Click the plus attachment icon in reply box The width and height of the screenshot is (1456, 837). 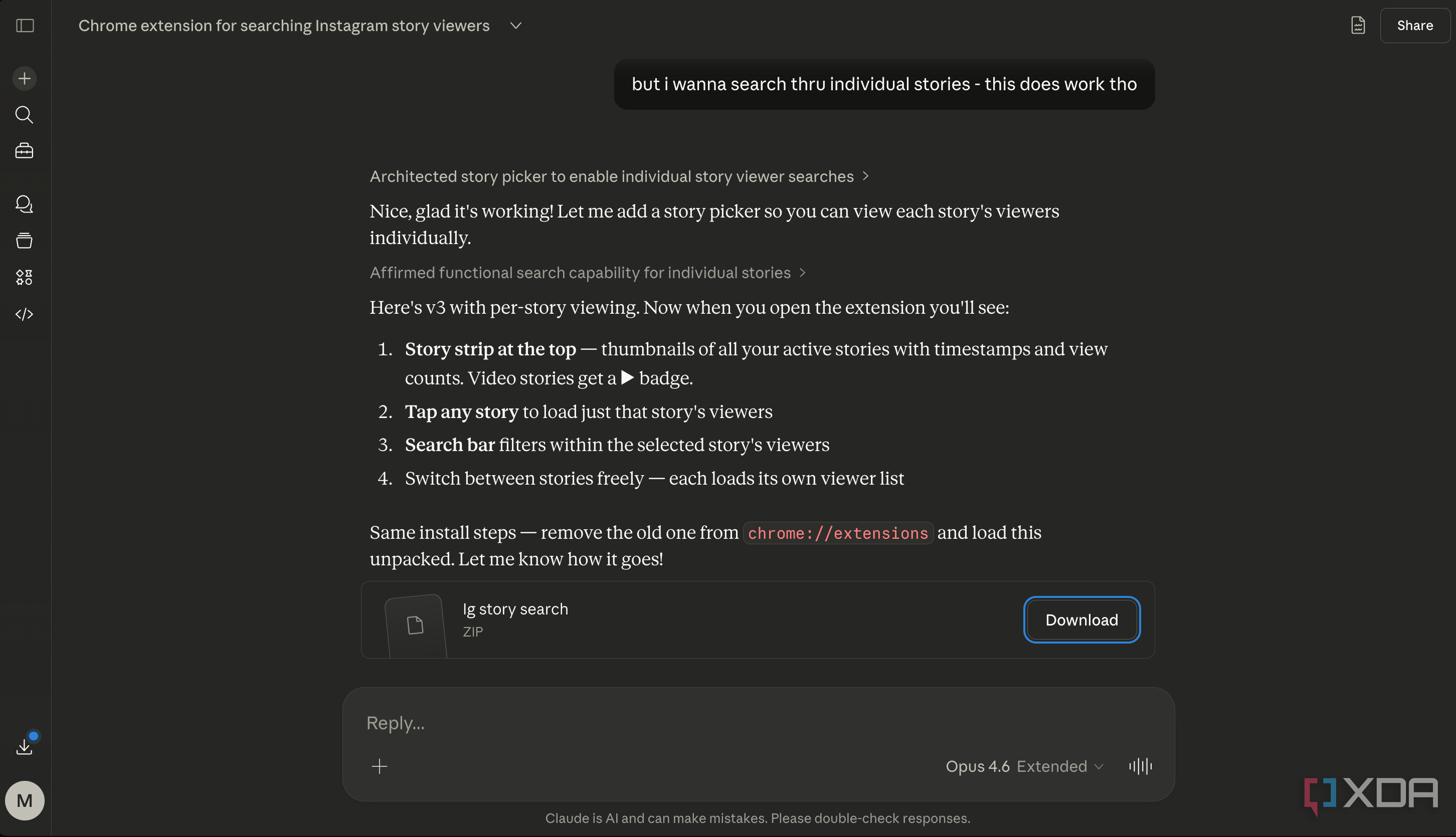pyautogui.click(x=380, y=766)
